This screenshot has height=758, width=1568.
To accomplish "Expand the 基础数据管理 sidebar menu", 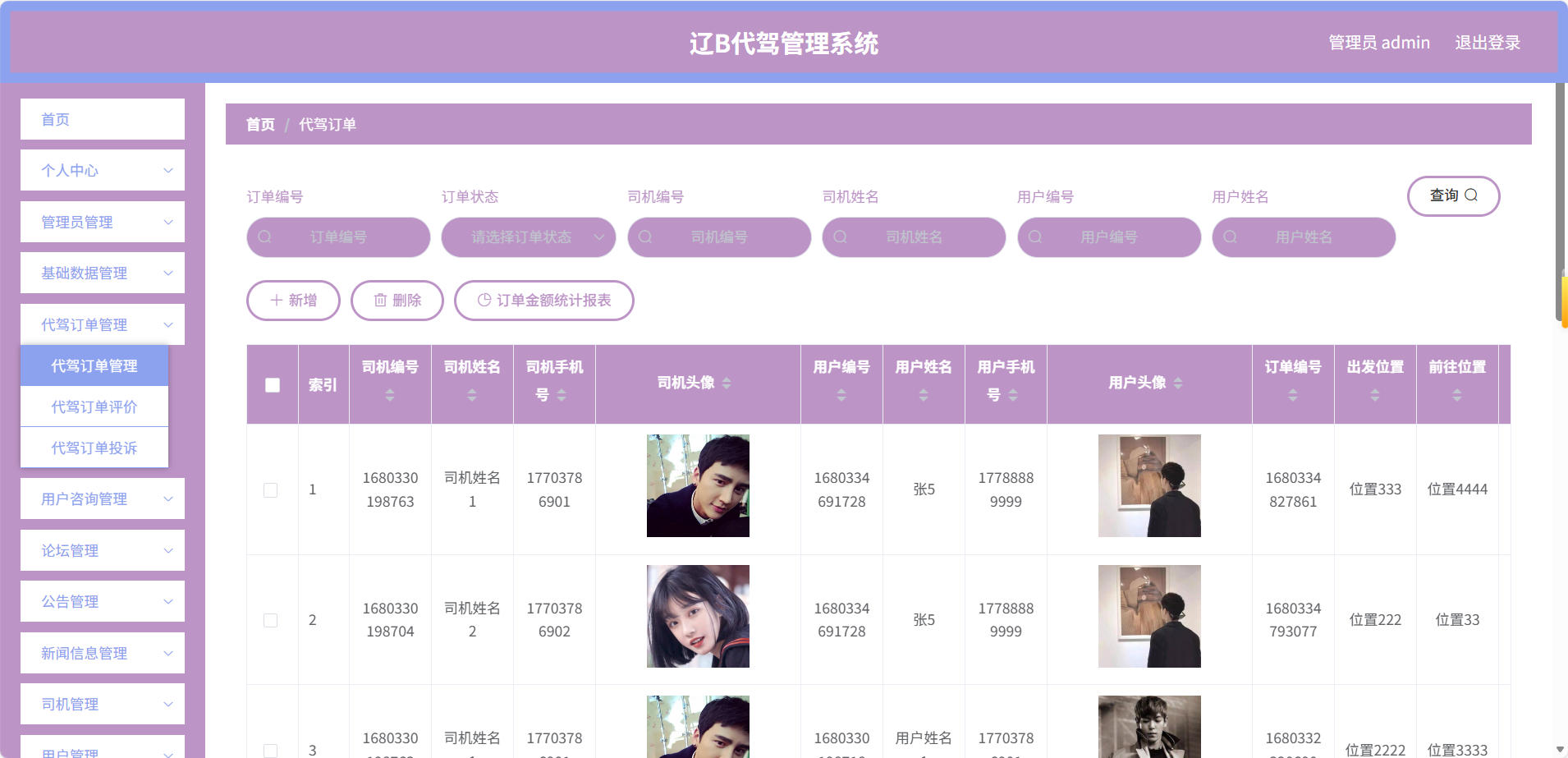I will (103, 273).
